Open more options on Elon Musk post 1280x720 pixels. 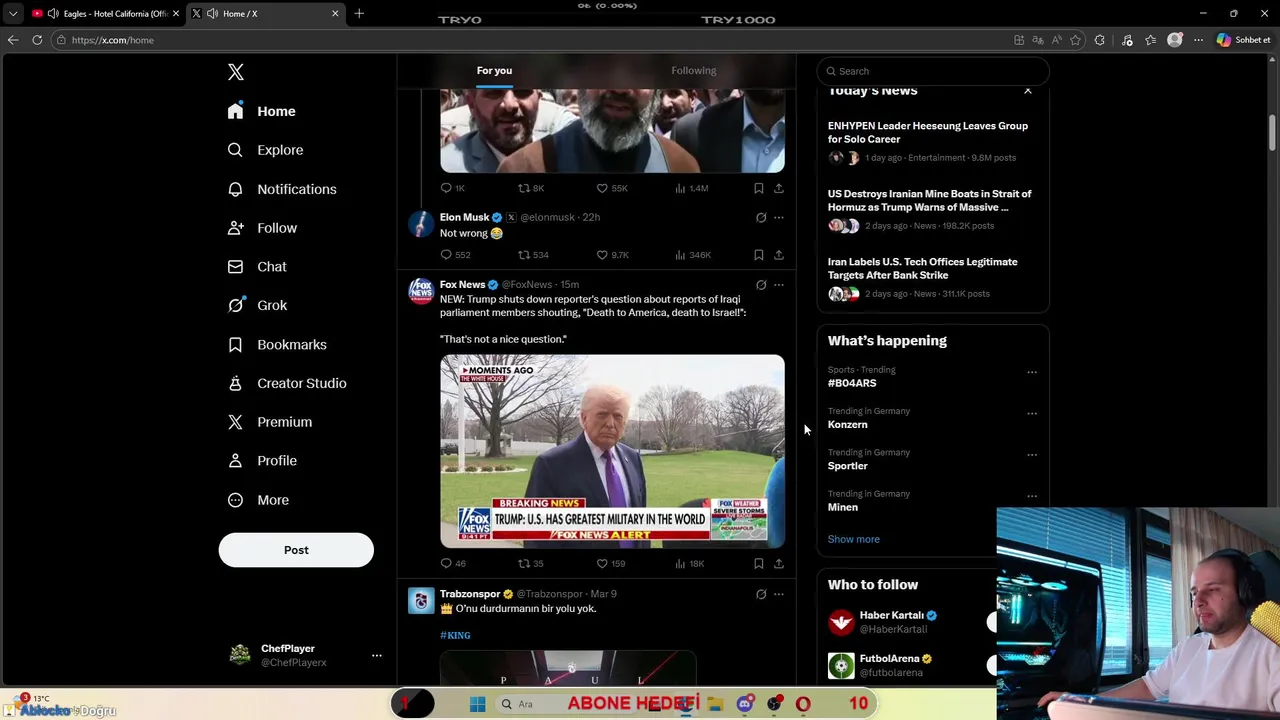[x=778, y=217]
